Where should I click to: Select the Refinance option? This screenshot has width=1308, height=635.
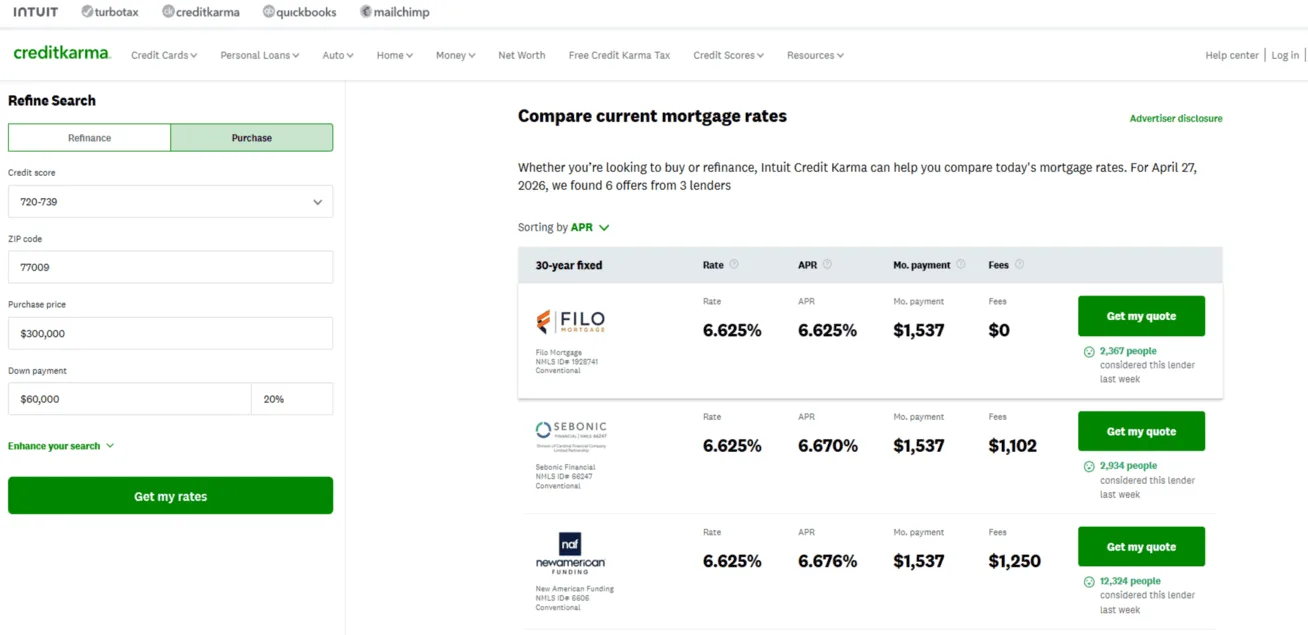pos(89,138)
